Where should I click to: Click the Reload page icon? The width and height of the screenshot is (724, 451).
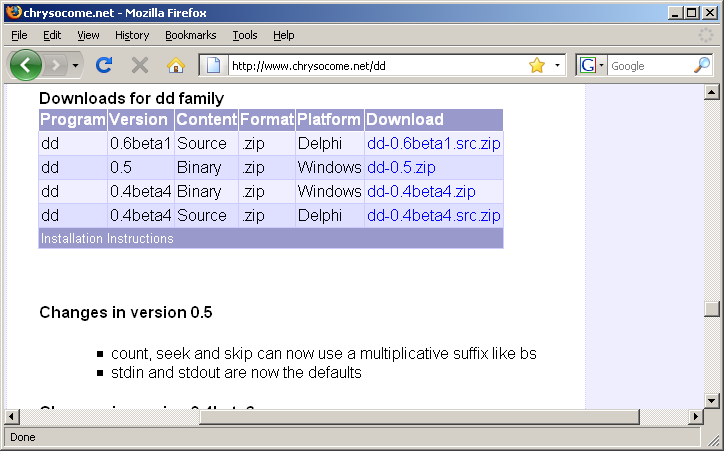(x=103, y=65)
